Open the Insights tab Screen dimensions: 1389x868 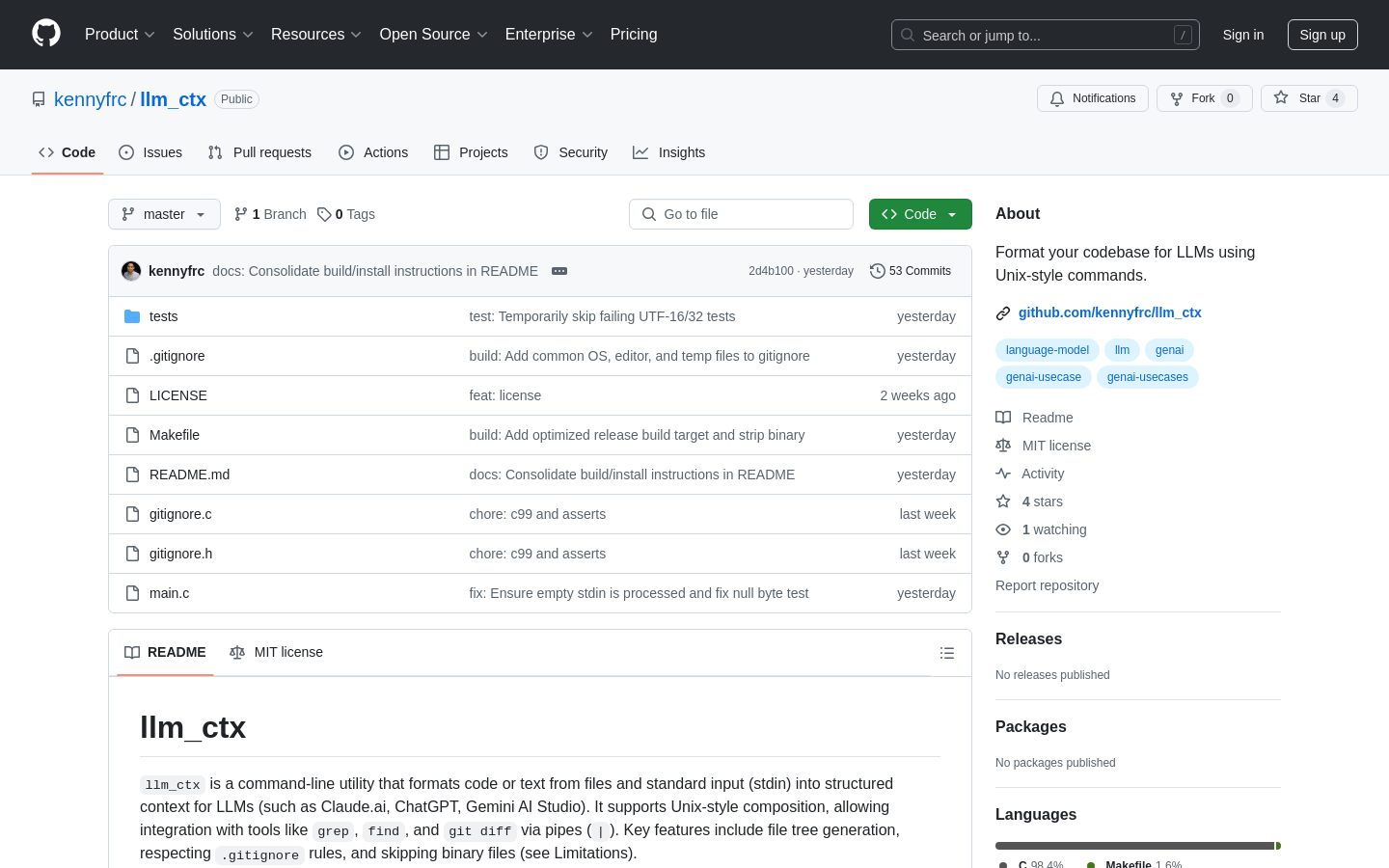pyautogui.click(x=669, y=152)
